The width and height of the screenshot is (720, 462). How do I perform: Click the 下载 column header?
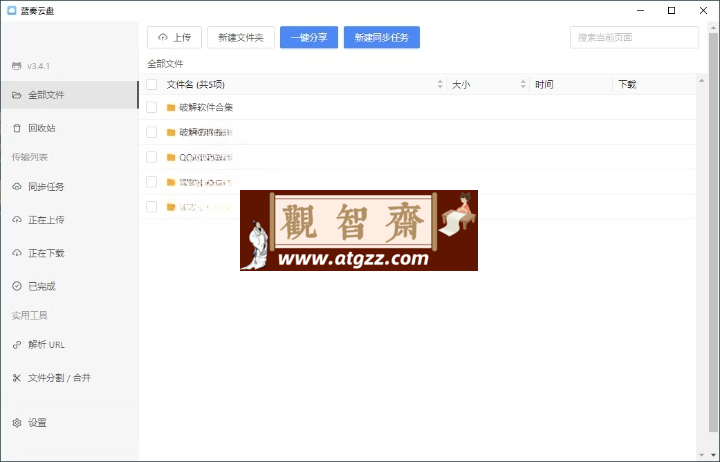(627, 85)
